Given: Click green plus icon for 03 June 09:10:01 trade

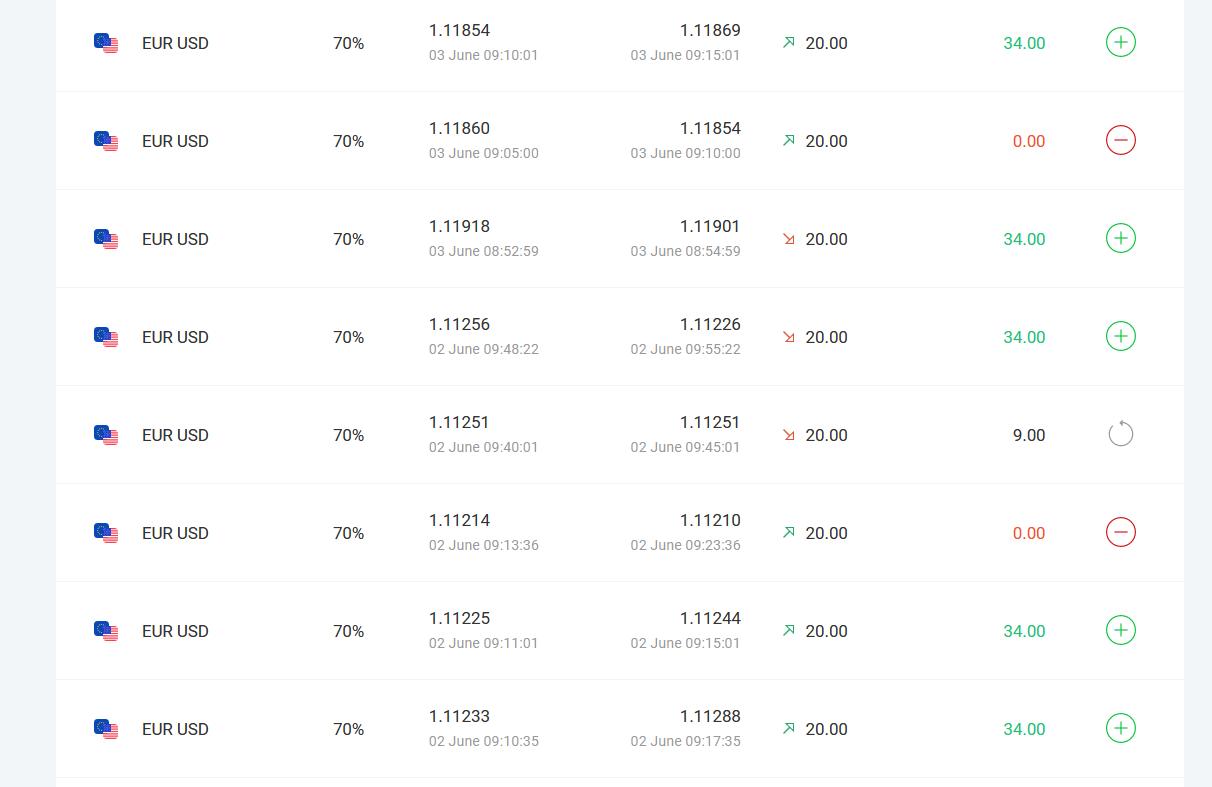Looking at the screenshot, I should click(1121, 42).
